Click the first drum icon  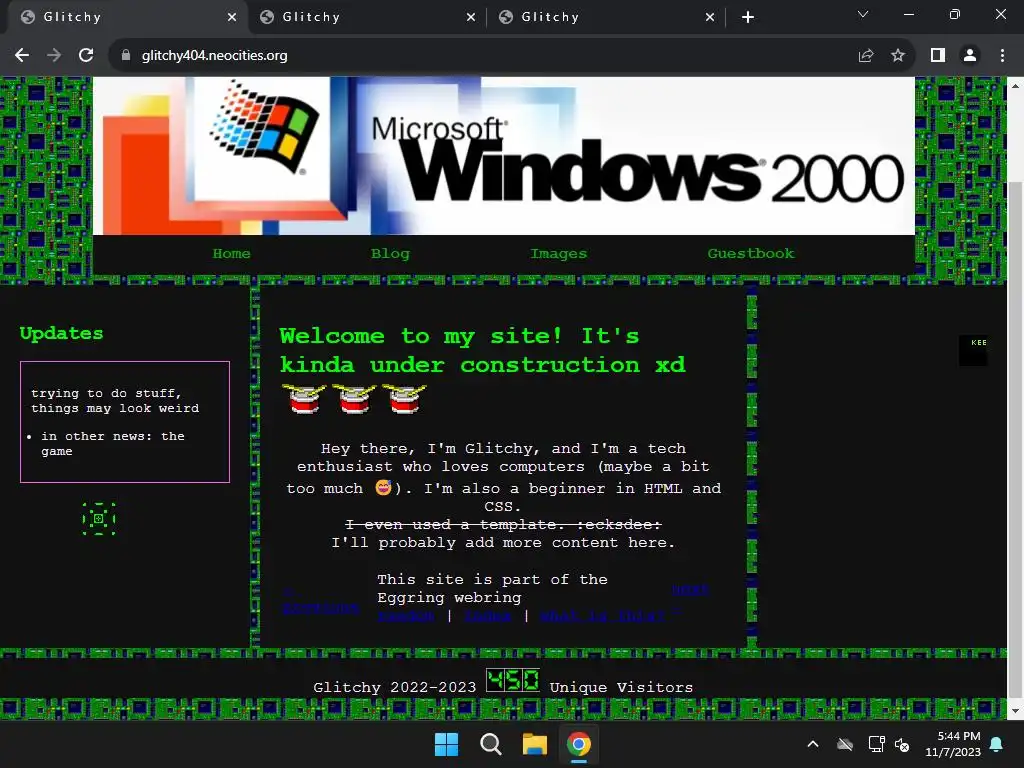pyautogui.click(x=304, y=399)
